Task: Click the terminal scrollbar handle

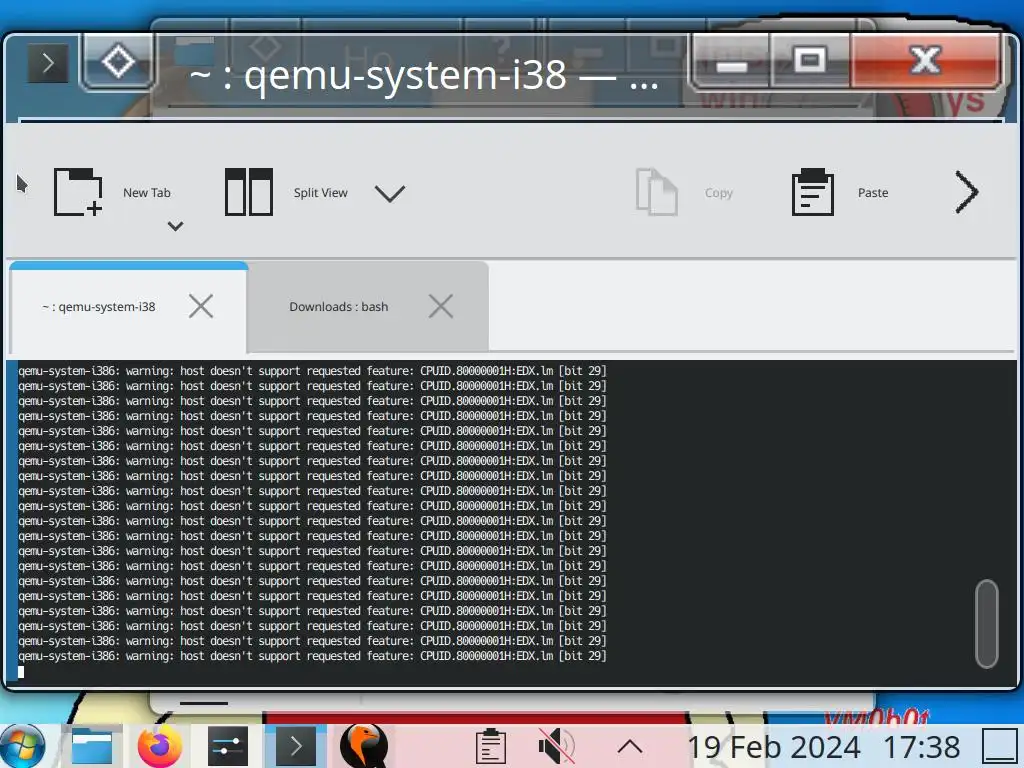Action: point(987,624)
